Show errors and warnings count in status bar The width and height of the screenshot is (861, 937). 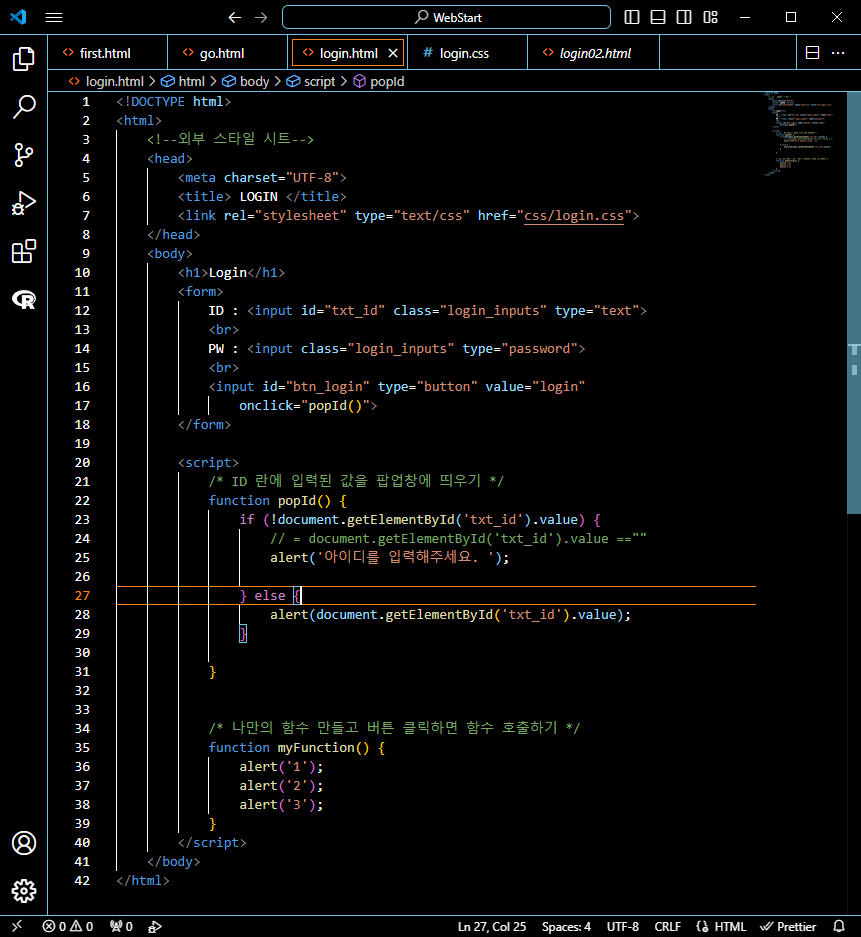(68, 926)
